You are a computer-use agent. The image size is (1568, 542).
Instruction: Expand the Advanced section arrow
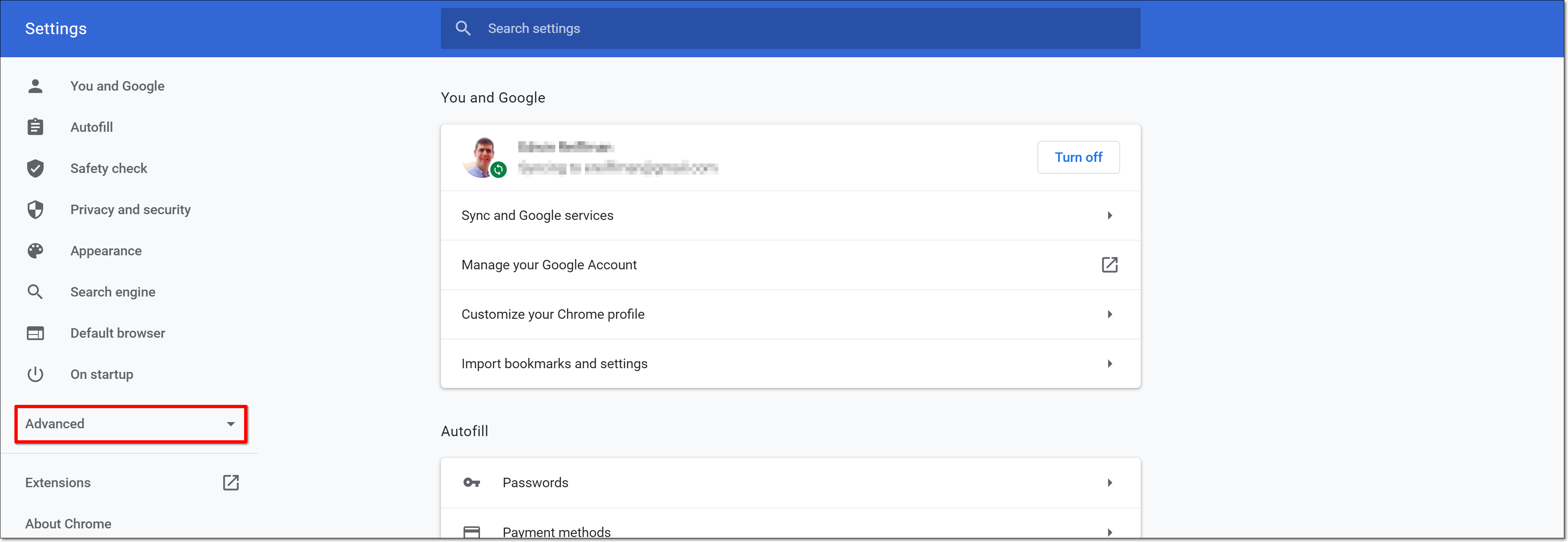(231, 424)
